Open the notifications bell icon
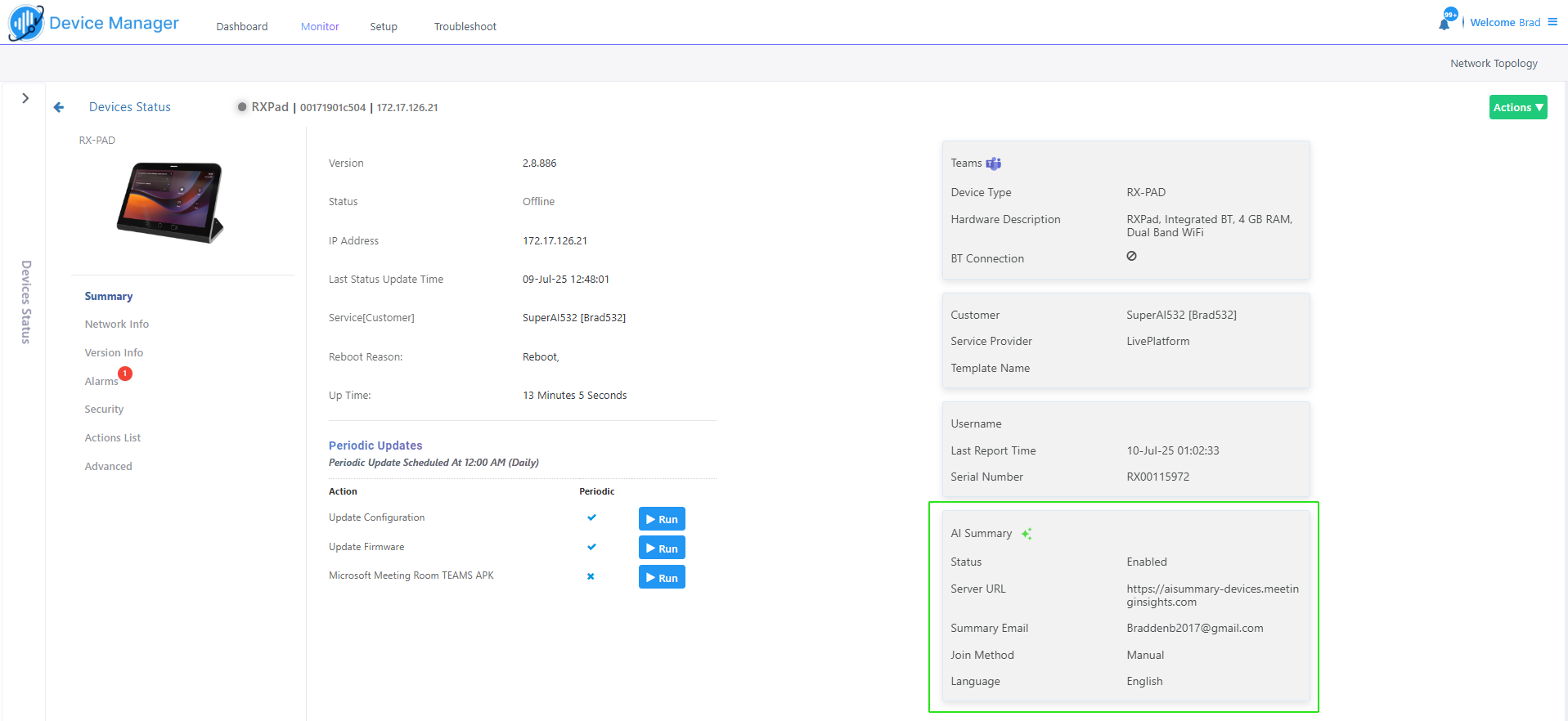This screenshot has height=721, width=1568. pos(1444,24)
